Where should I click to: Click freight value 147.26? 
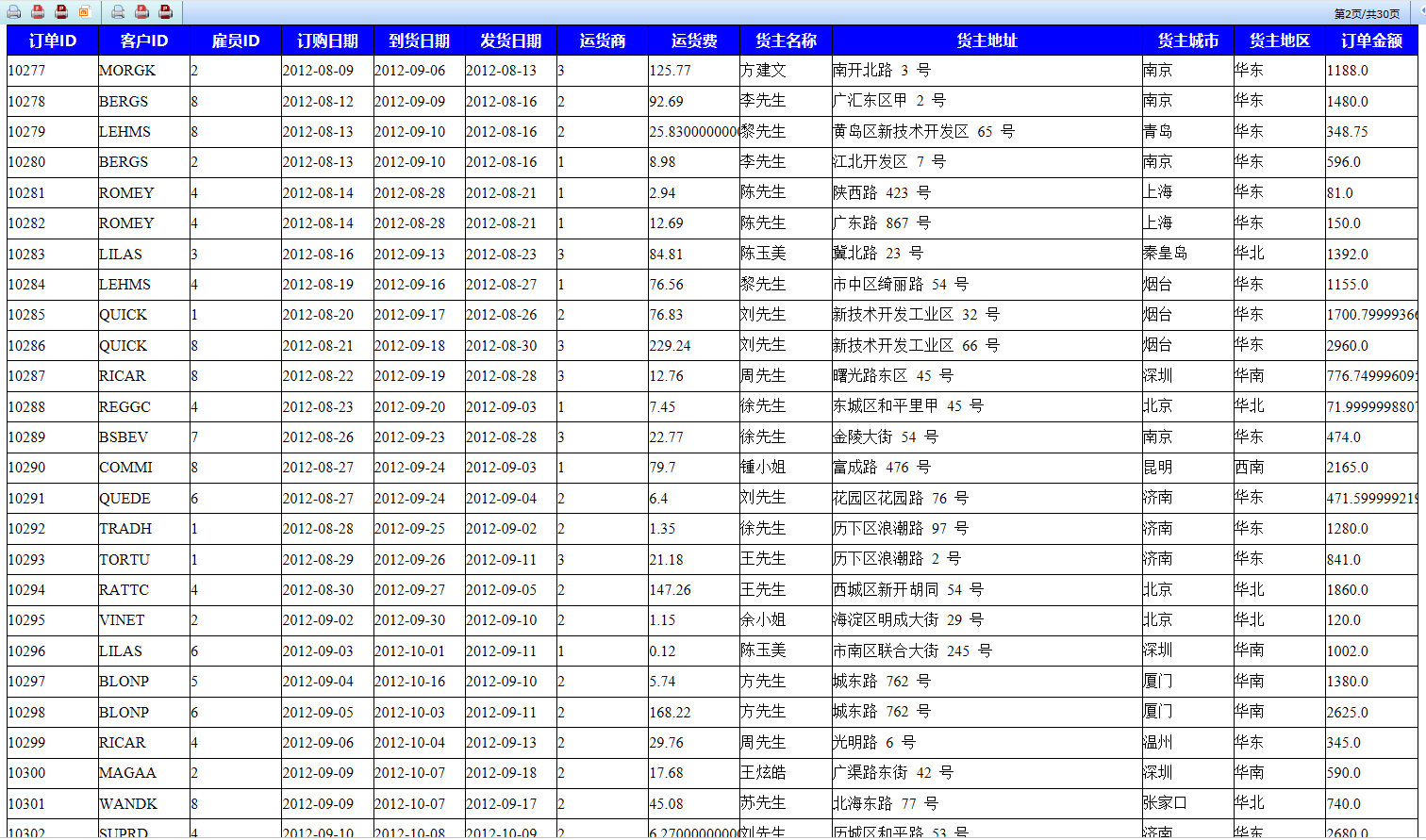671,590
